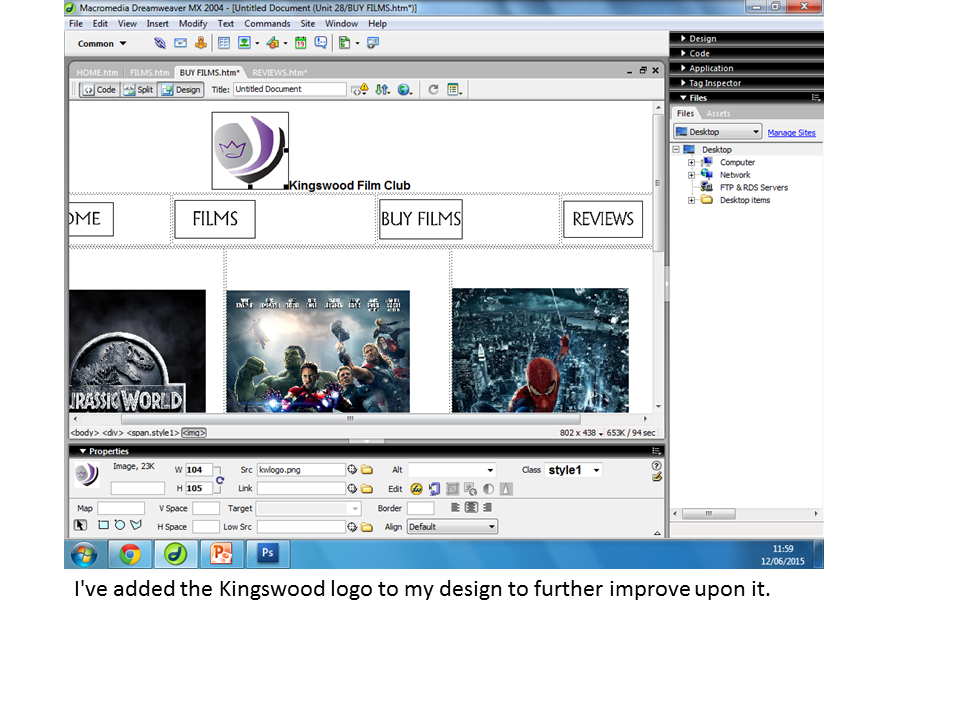Screen dimensions: 960x720
Task: Click the Sharpen image icon
Action: pos(506,489)
